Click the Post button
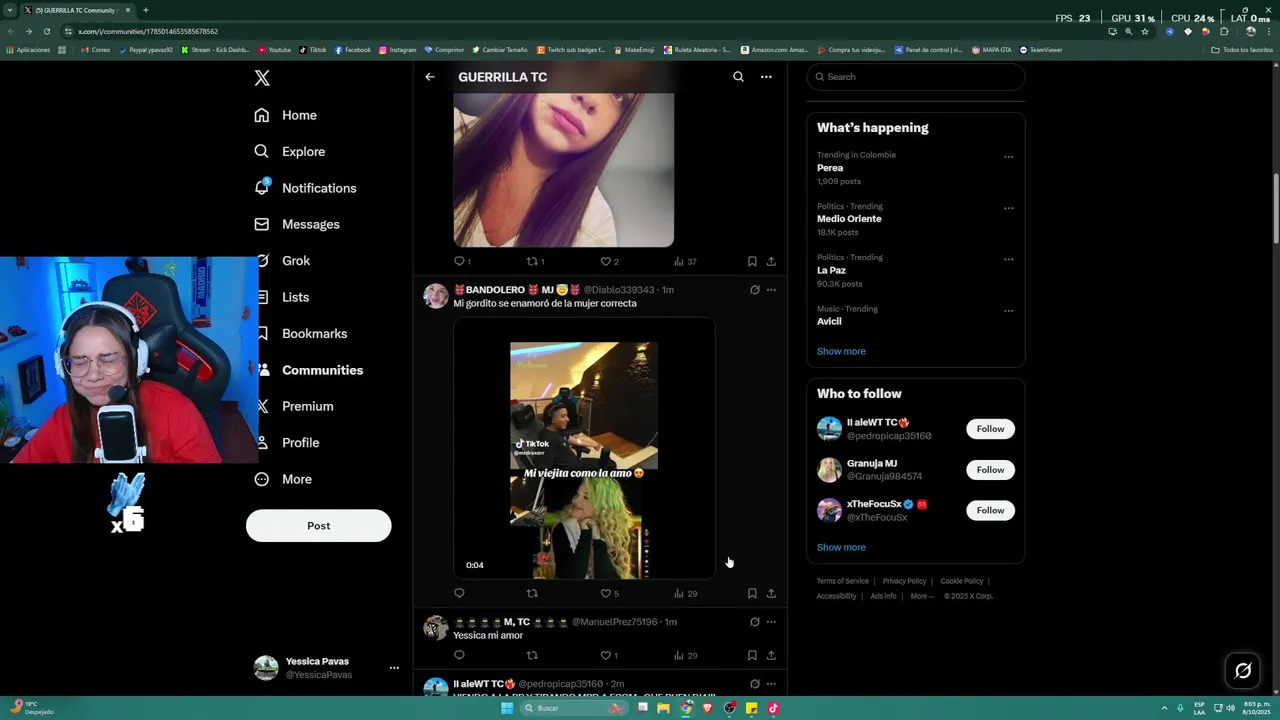 318,526
